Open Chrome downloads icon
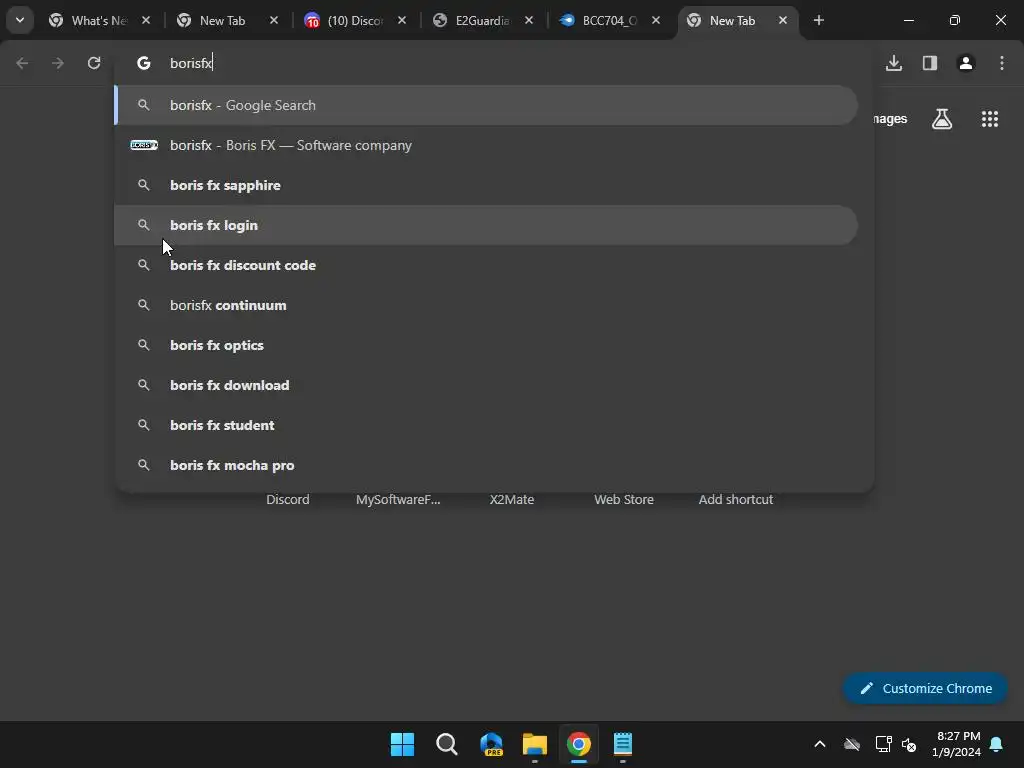Screen dimensions: 1024x768 pos(893,63)
